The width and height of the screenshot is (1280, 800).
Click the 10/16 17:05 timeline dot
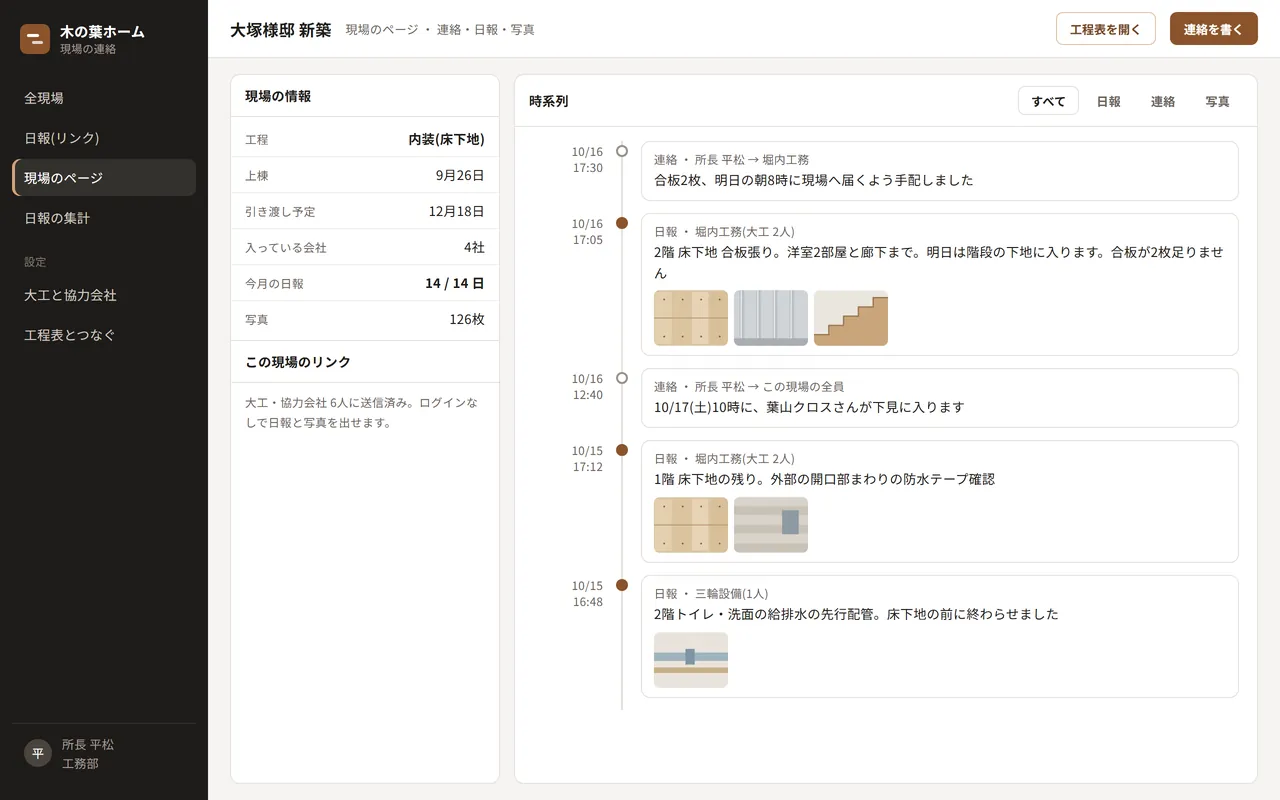click(622, 223)
